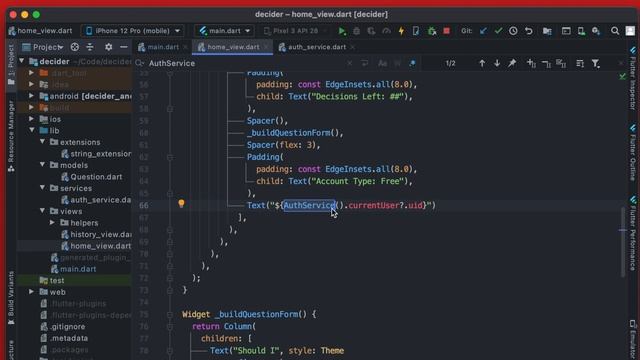Collapse the services folder
The height and width of the screenshot is (360, 640).
coord(42,188)
